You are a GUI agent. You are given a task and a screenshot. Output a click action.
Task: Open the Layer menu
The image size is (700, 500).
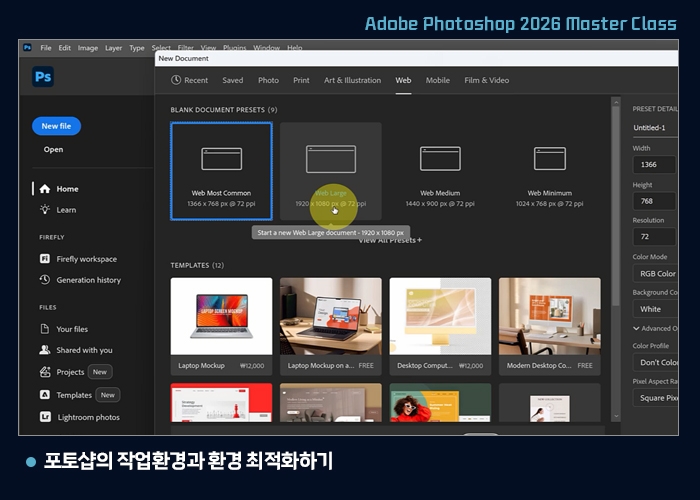pyautogui.click(x=113, y=48)
